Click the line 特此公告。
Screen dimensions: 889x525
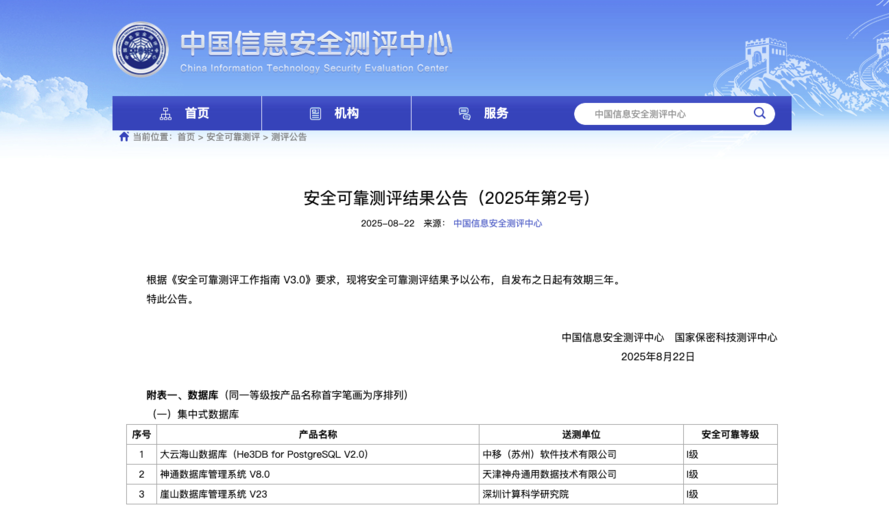point(171,299)
